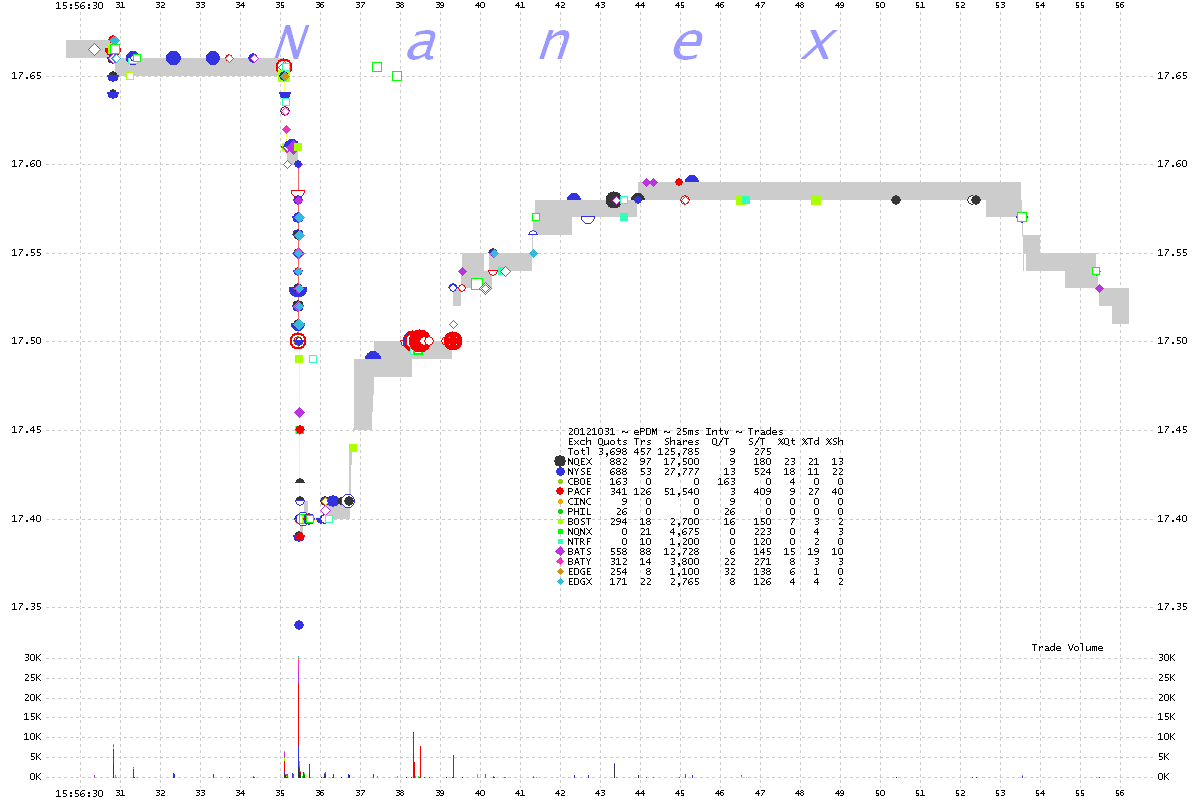Select the 'Q/T' column header
Viewport: 1200px width, 800px height.
720,441
